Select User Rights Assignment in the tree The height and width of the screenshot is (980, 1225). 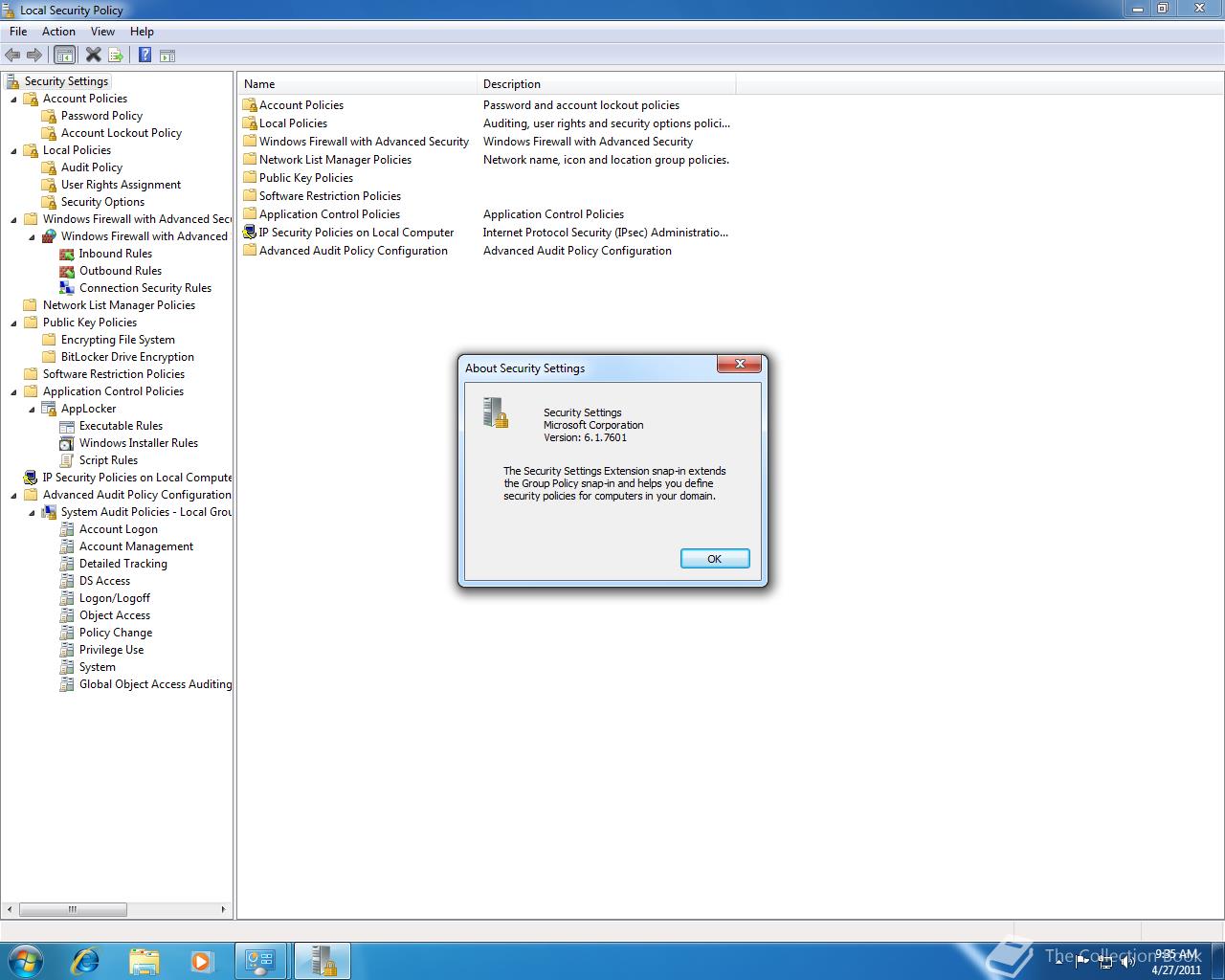[121, 185]
